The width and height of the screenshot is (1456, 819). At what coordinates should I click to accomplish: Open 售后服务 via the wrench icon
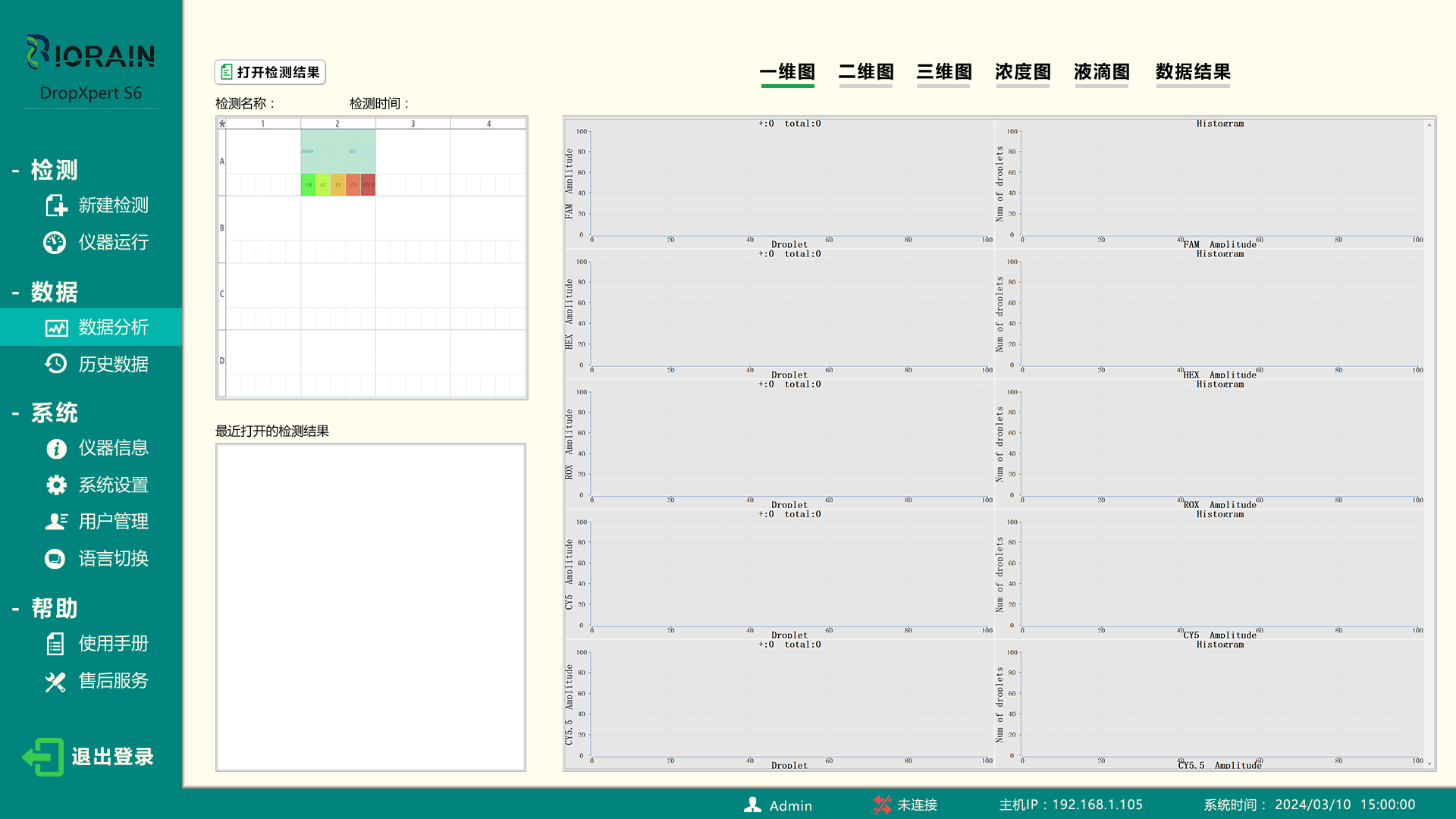pyautogui.click(x=56, y=680)
